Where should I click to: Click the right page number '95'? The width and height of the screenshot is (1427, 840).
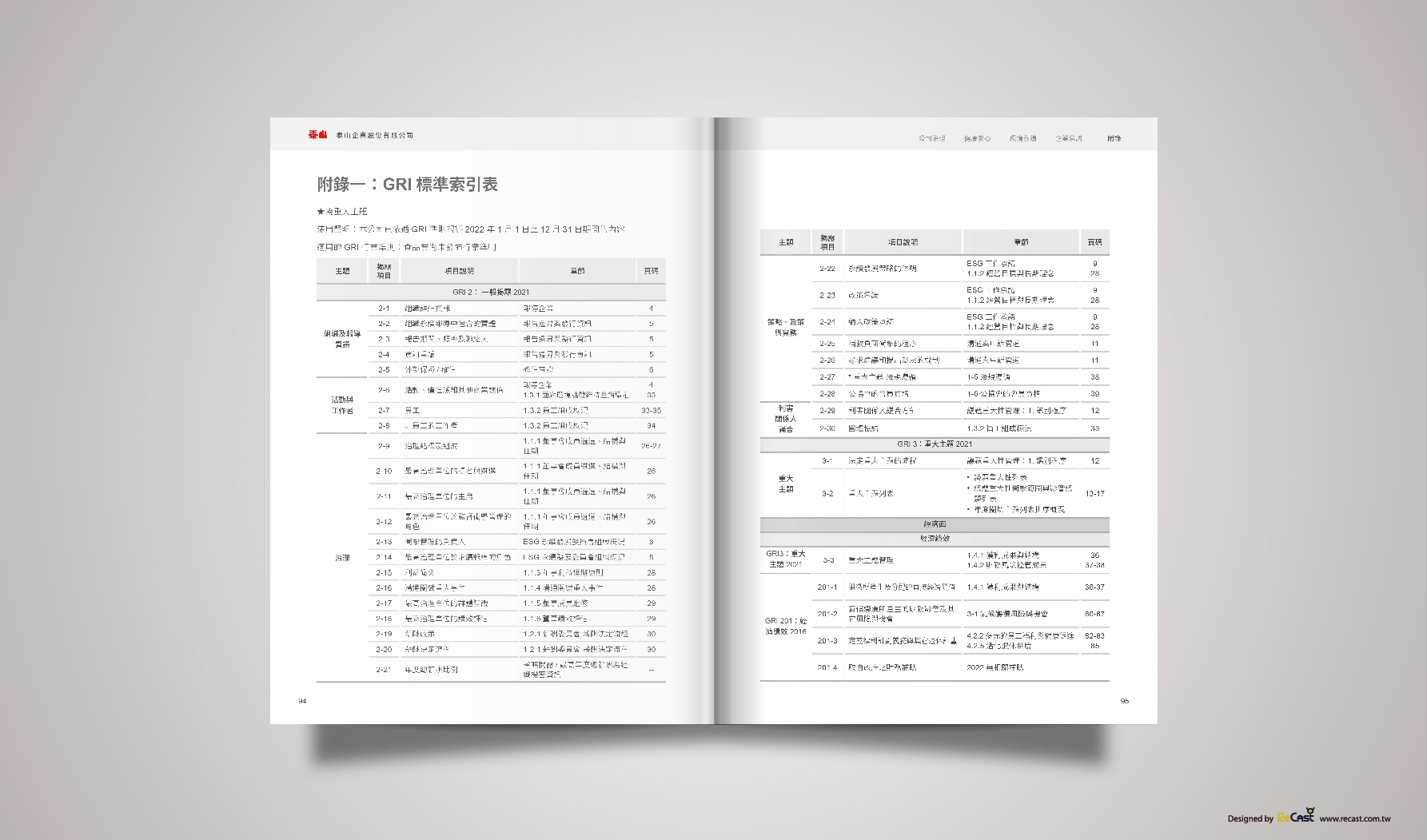[x=1124, y=701]
